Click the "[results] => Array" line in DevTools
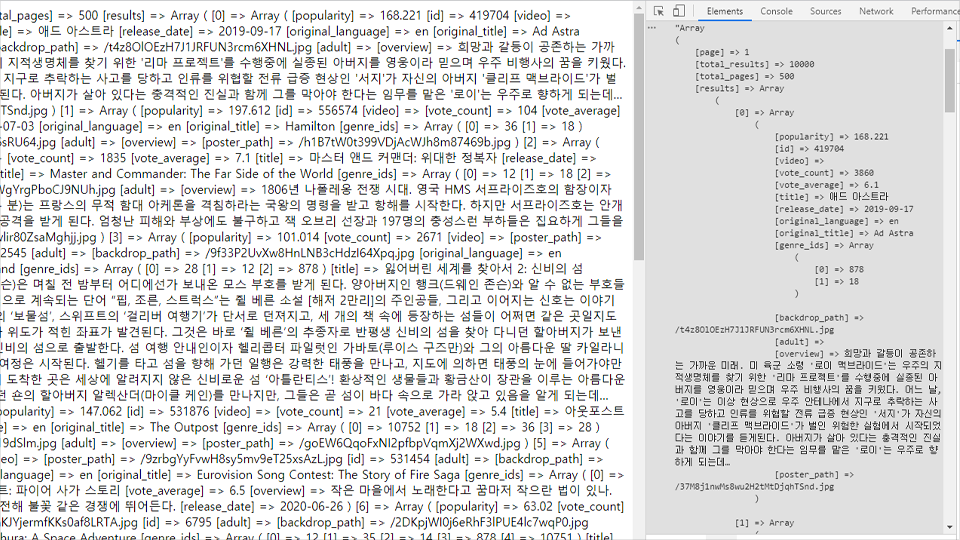 pyautogui.click(x=740, y=89)
